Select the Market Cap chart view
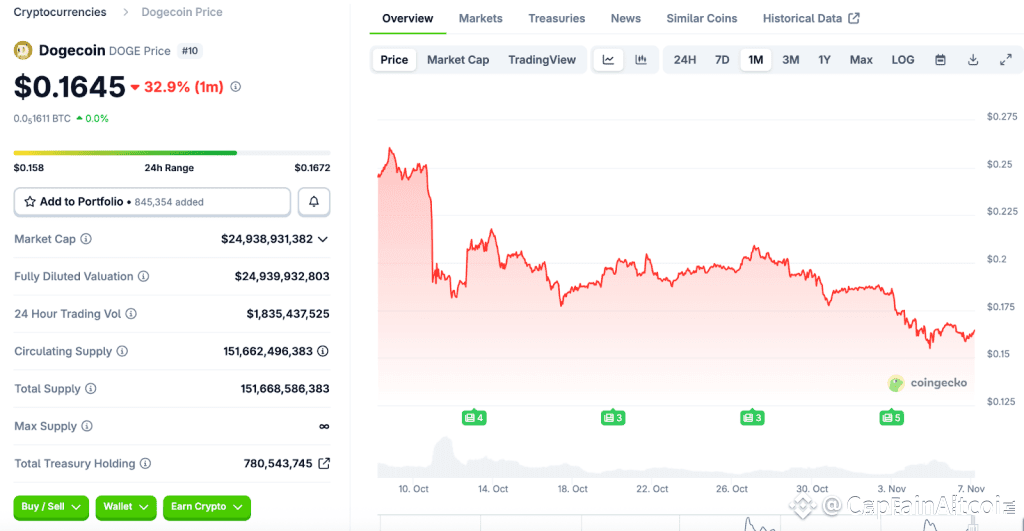The image size is (1024, 531). click(x=458, y=60)
